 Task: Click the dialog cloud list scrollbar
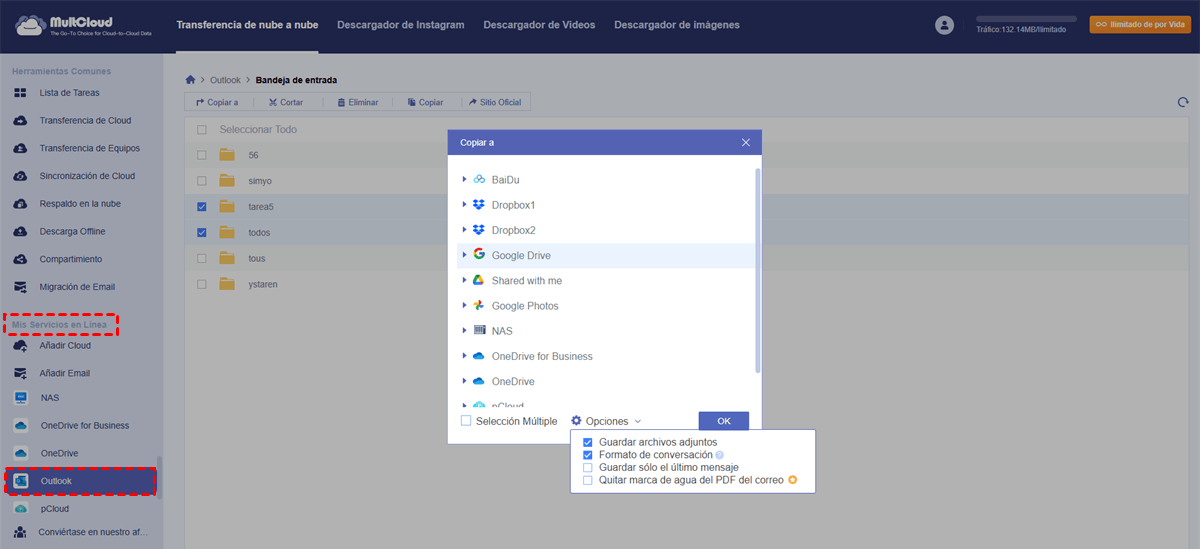757,270
